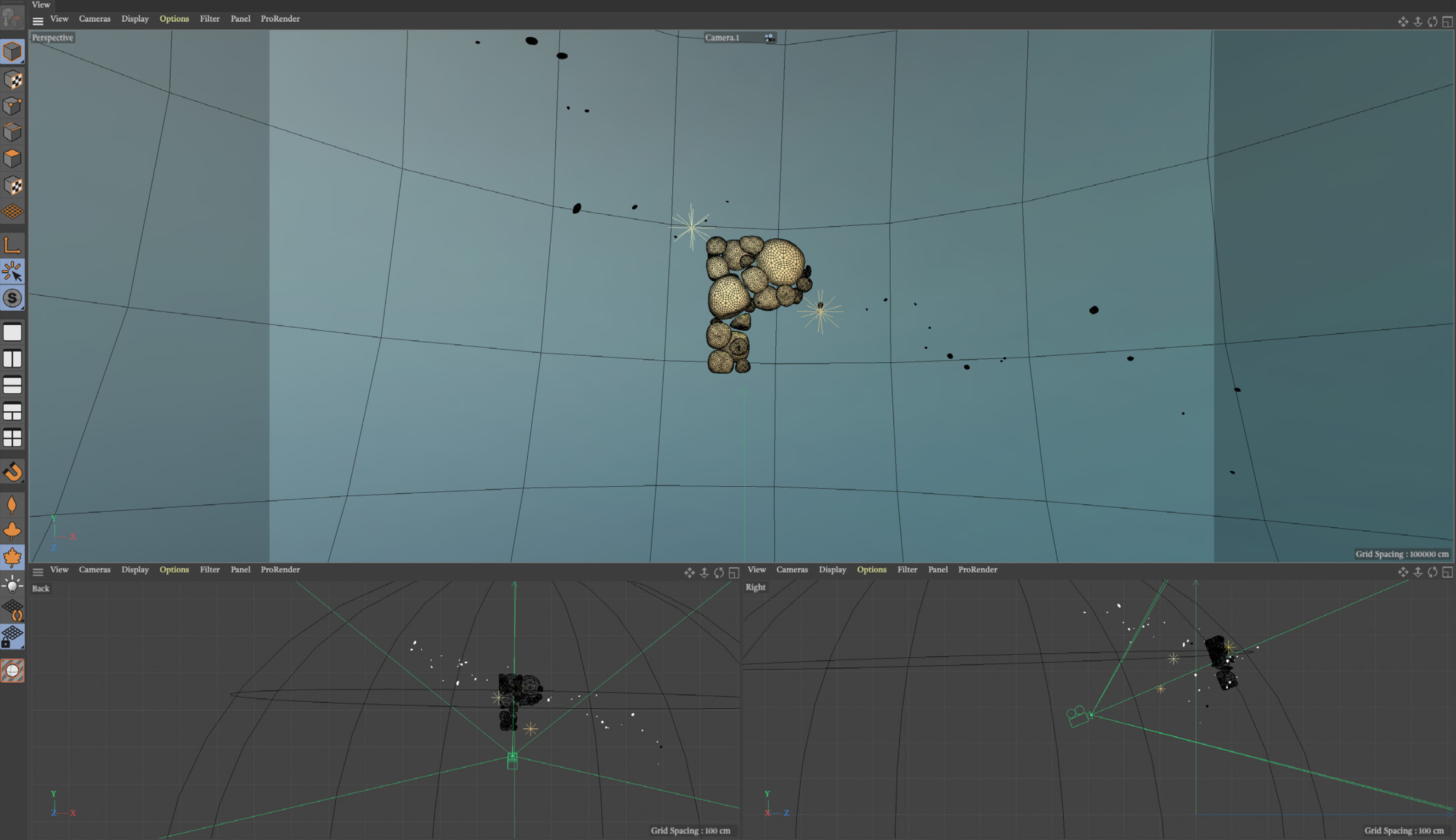Open Filter menu in Perspective viewport

tap(210, 19)
